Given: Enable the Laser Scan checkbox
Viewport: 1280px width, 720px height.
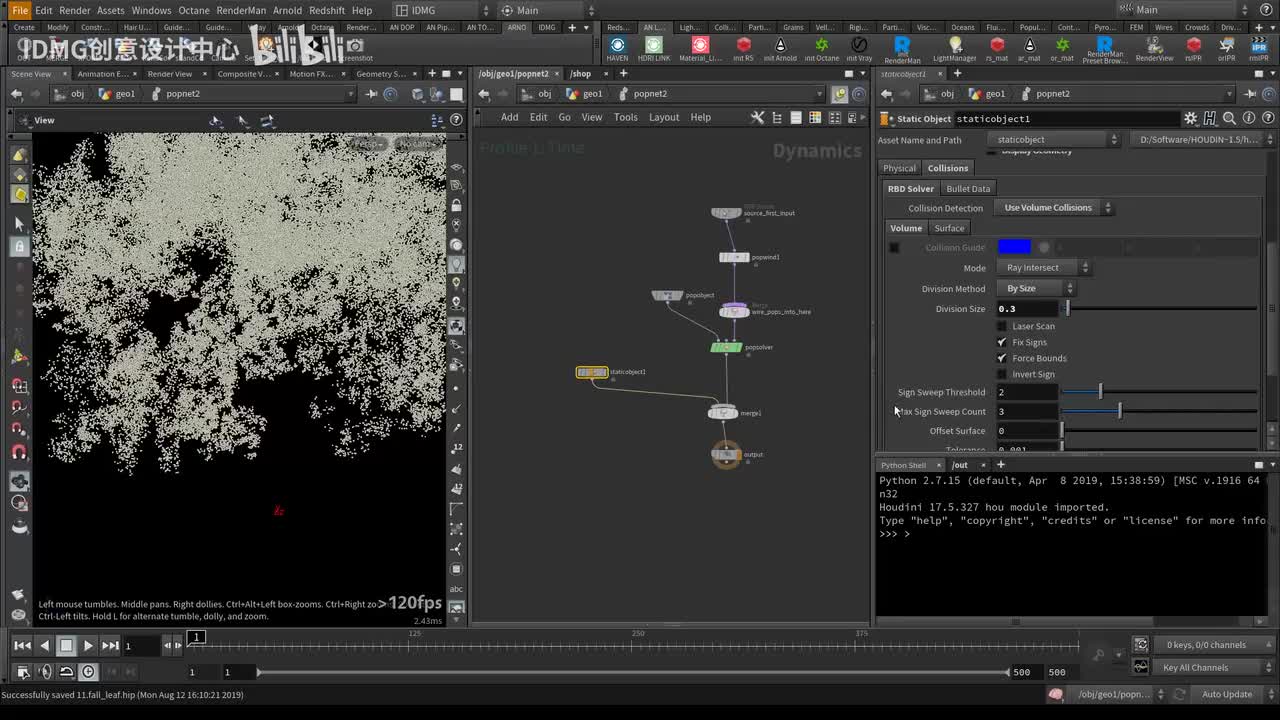Looking at the screenshot, I should (x=1002, y=326).
